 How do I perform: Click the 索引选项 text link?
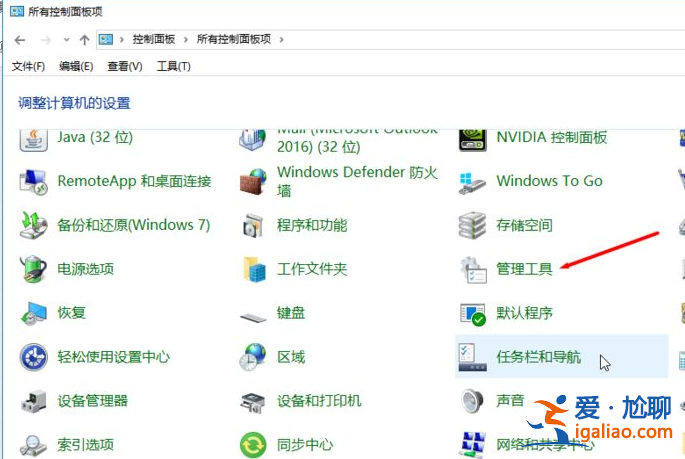tap(86, 445)
